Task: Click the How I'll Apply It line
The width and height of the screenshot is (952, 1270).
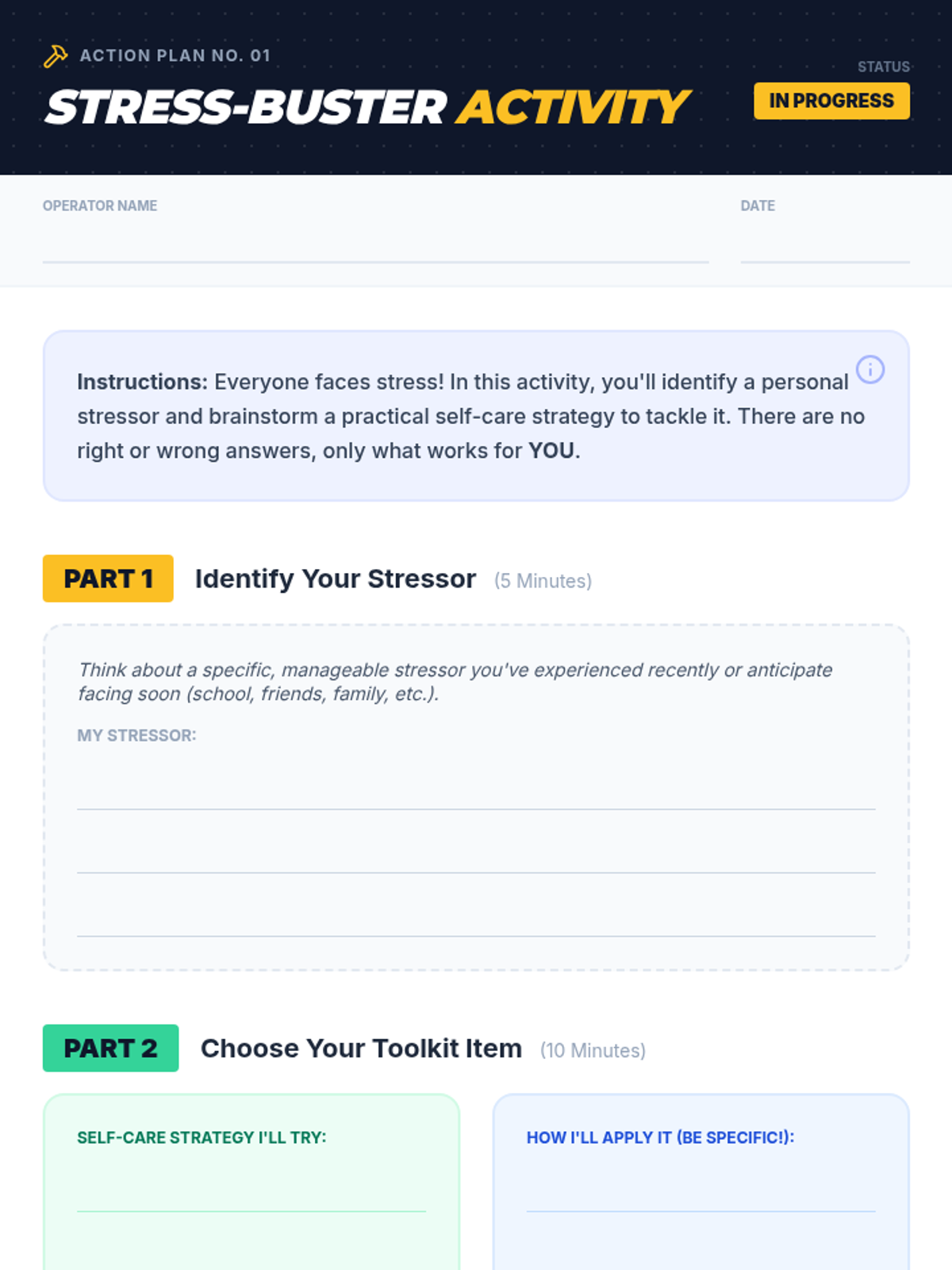Action: [701, 1195]
